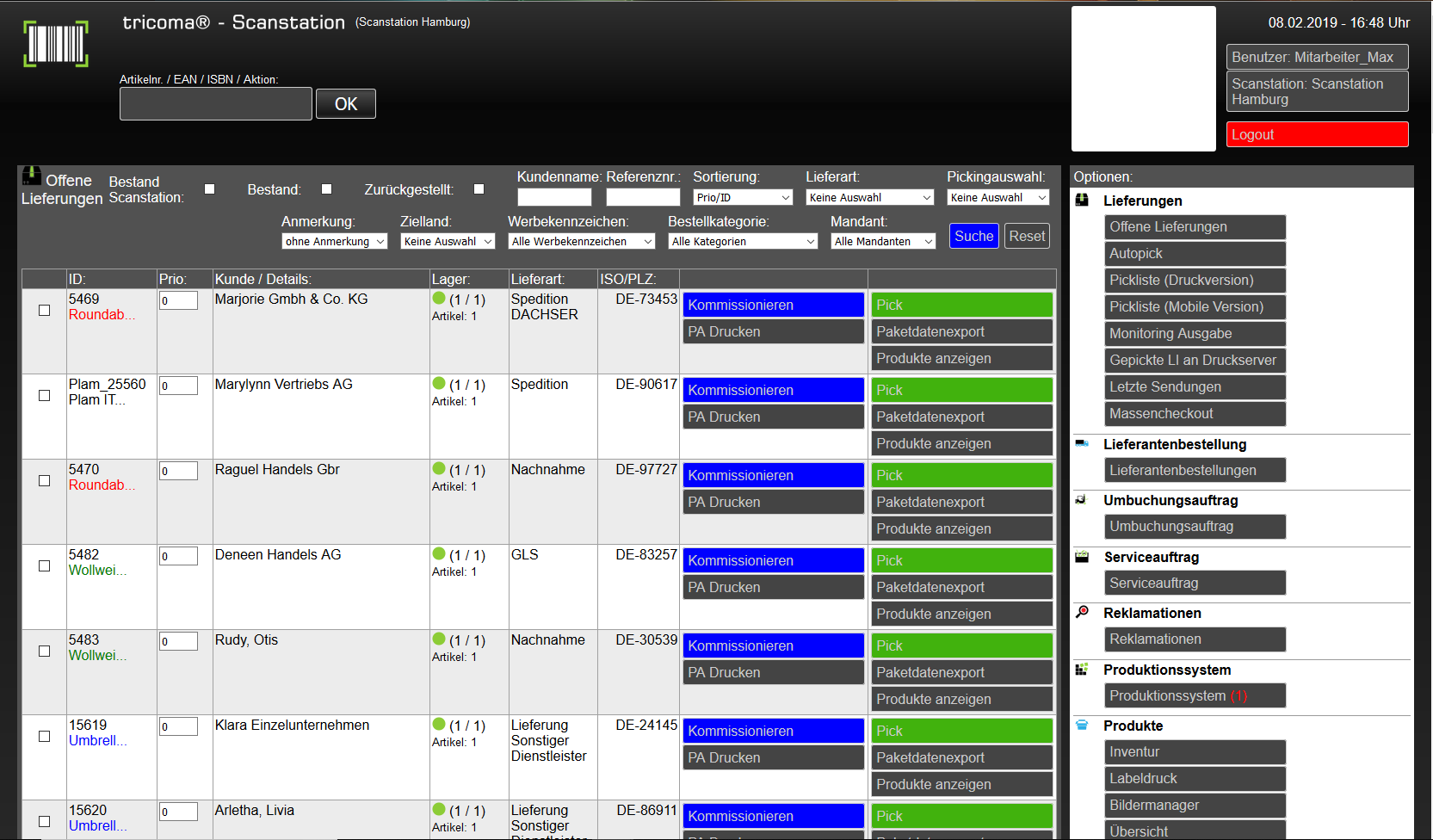
Task: Click the Lieferantenbestellung truck icon
Action: point(1083,444)
